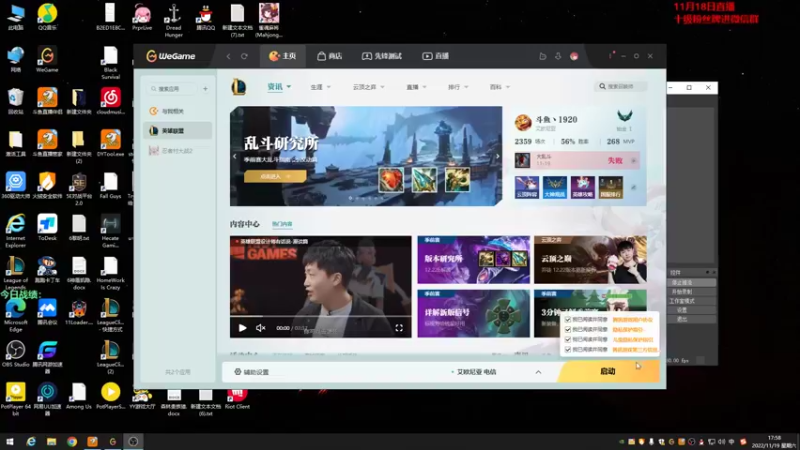Open the Fall Guys desktop file
The height and width of the screenshot is (450, 800).
click(x=110, y=186)
